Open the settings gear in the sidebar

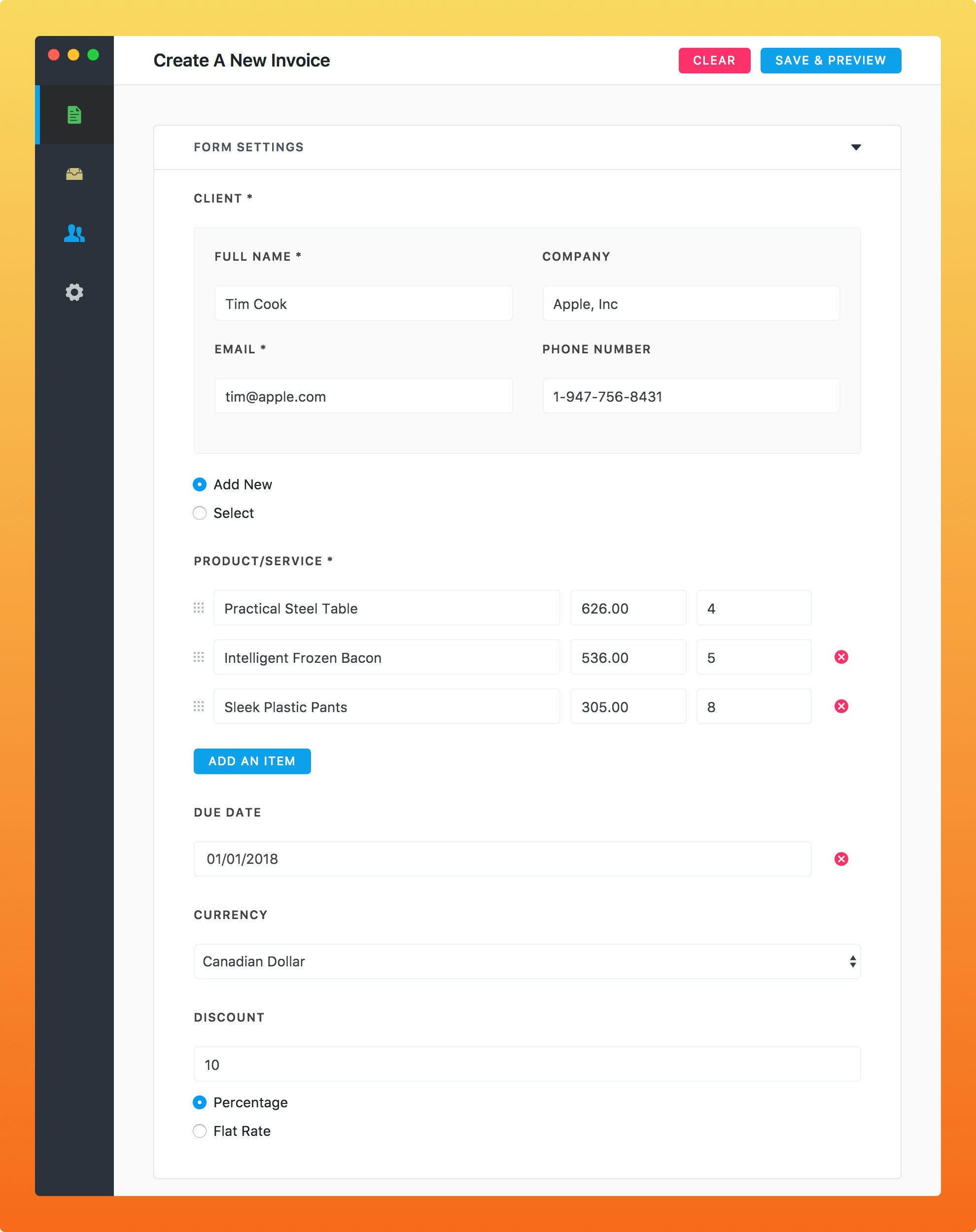(74, 292)
